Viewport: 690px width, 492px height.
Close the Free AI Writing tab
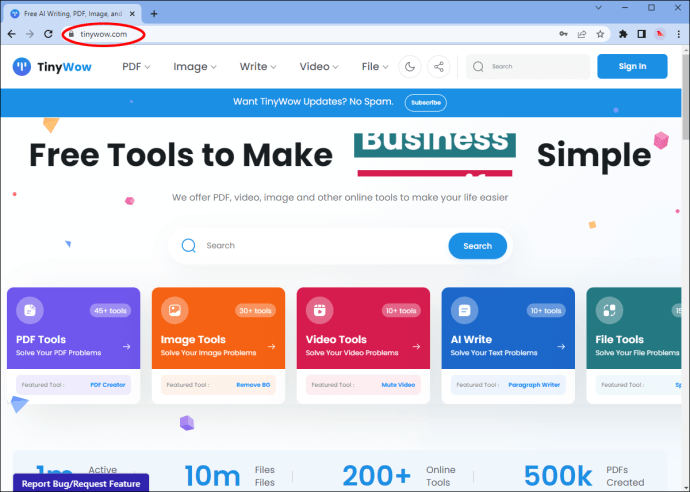click(132, 14)
